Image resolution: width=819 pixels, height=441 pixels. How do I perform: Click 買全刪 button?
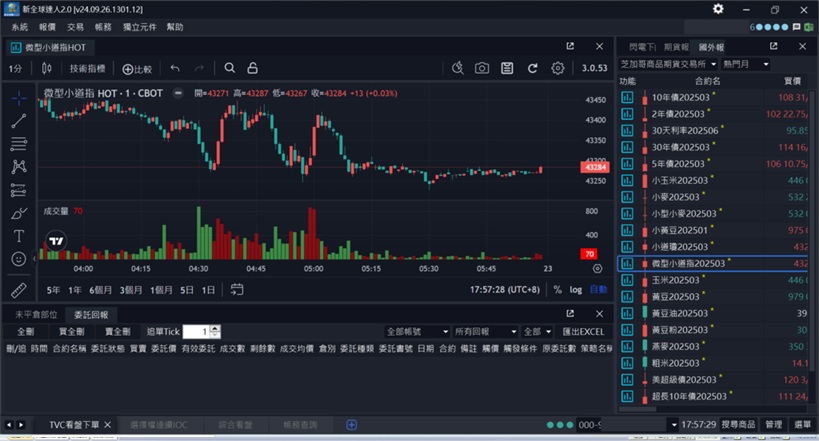(71, 332)
